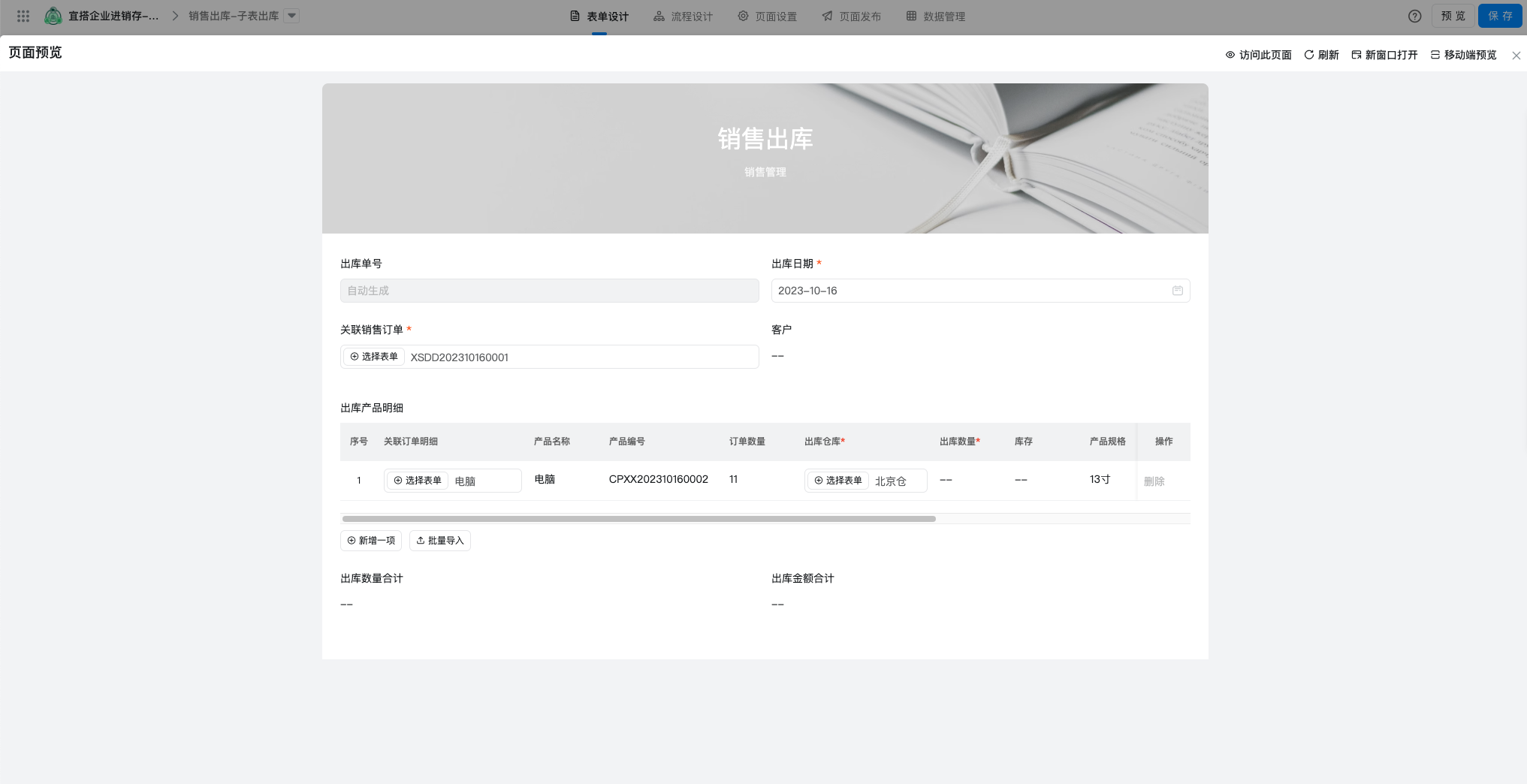
Task: Click 删除 in the row operation column
Action: (1154, 481)
